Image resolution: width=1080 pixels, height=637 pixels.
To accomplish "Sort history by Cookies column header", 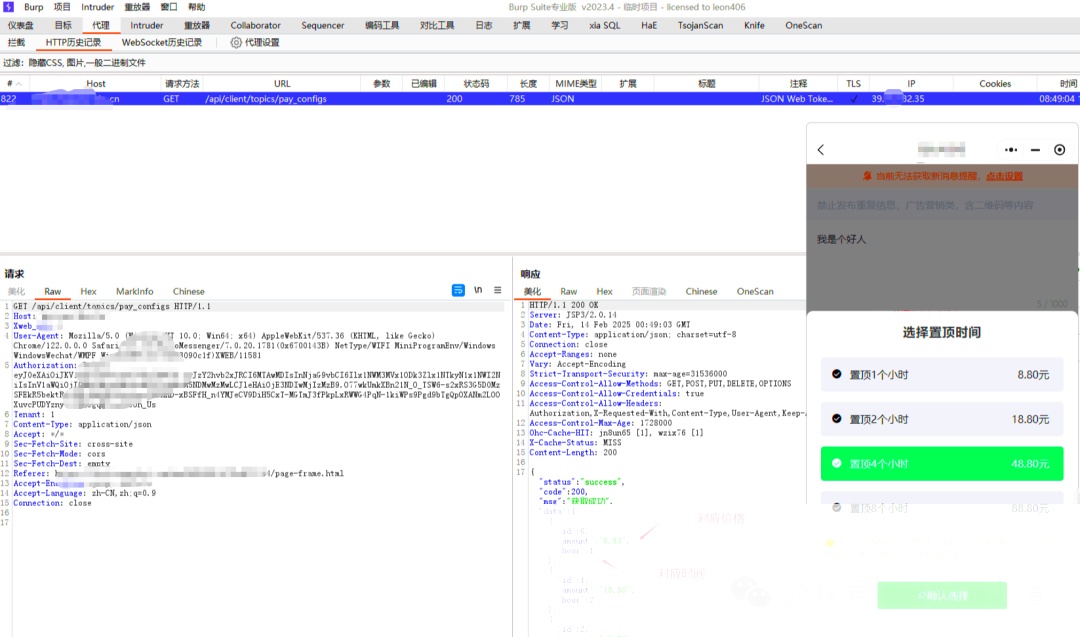I will (995, 84).
